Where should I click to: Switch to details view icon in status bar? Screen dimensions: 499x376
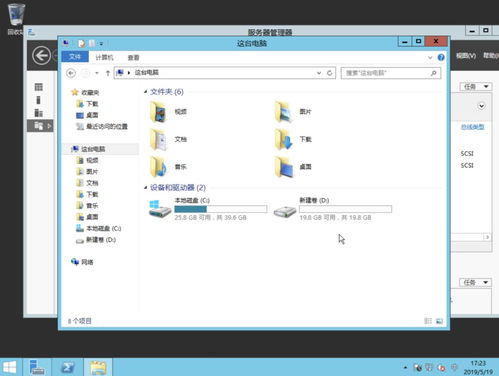(x=428, y=321)
